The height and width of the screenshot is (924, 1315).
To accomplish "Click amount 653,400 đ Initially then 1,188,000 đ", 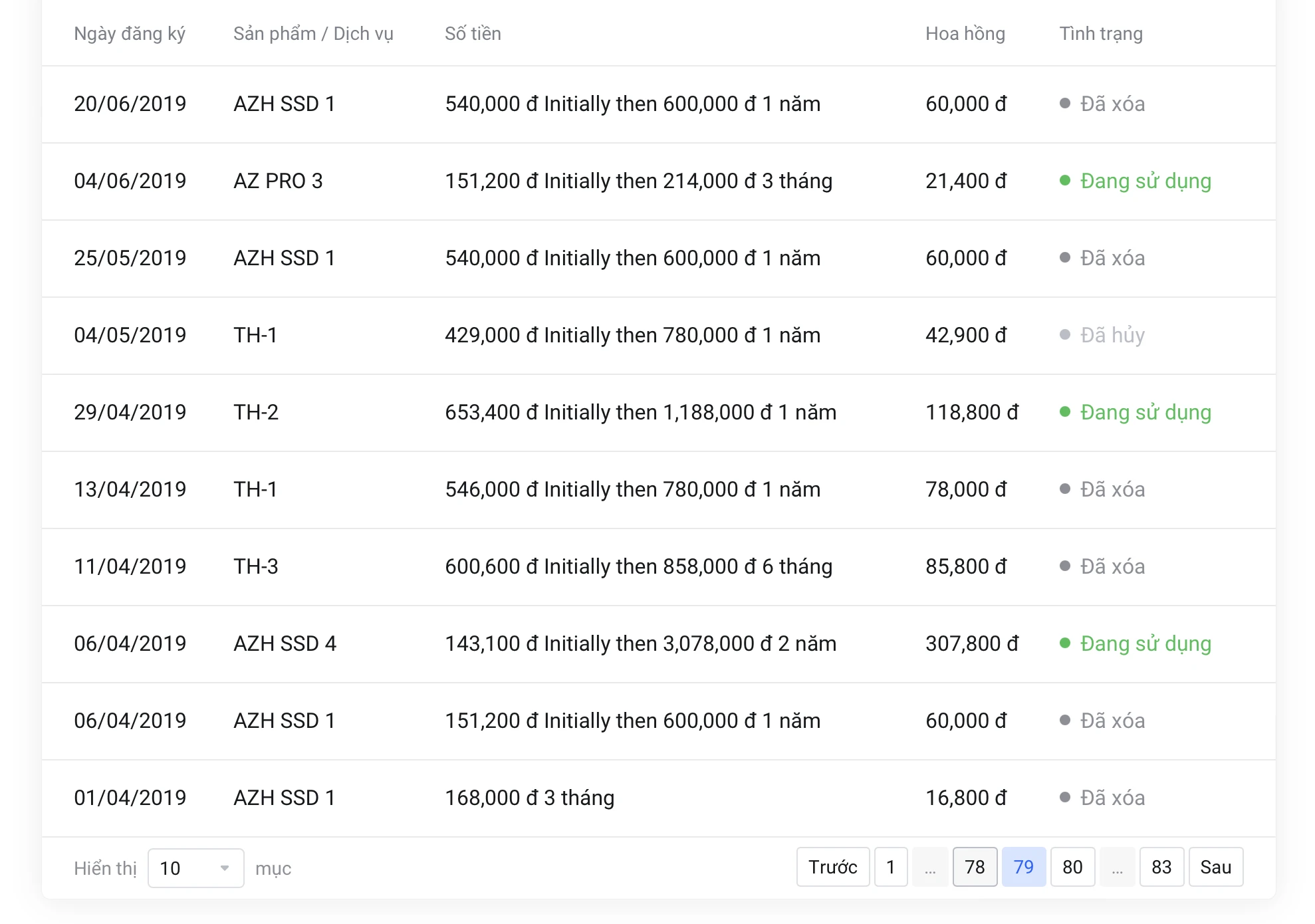I will click(x=640, y=412).
